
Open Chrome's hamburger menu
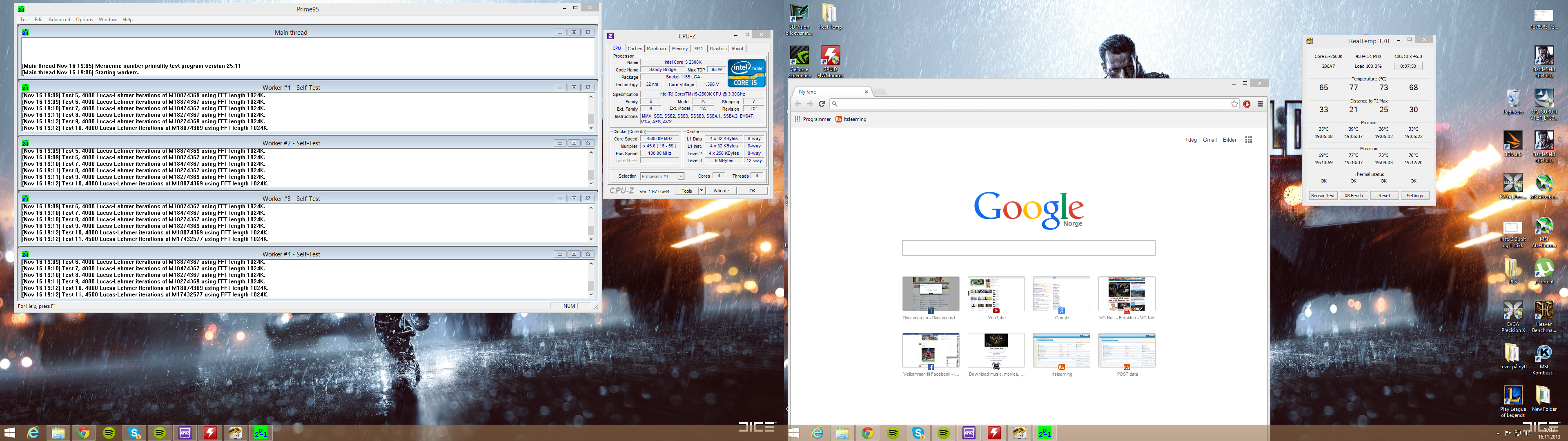(x=1260, y=104)
